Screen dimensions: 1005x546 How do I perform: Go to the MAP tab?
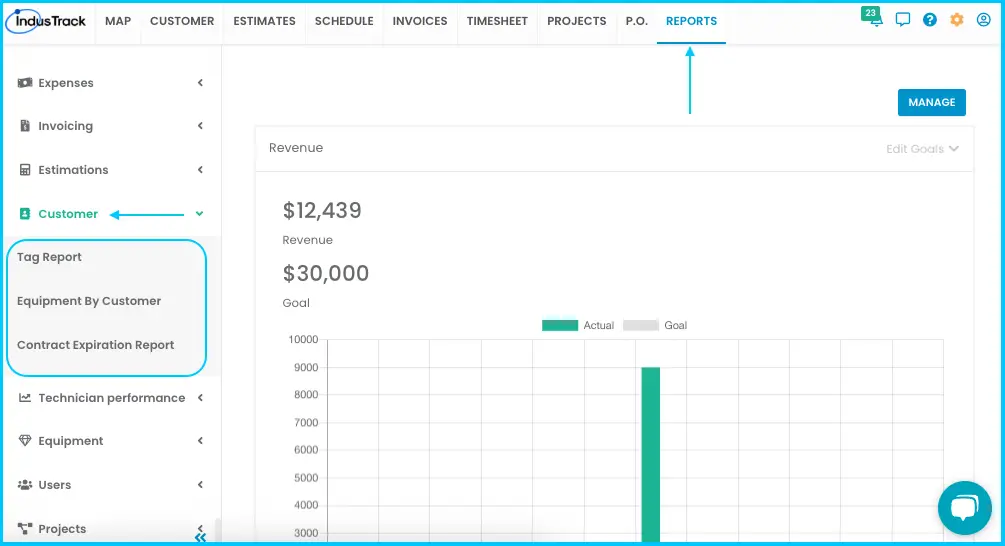tap(118, 21)
